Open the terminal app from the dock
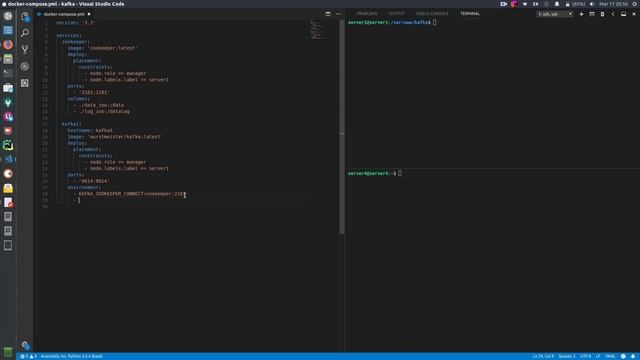This screenshot has height=360, width=640. [x=8, y=73]
